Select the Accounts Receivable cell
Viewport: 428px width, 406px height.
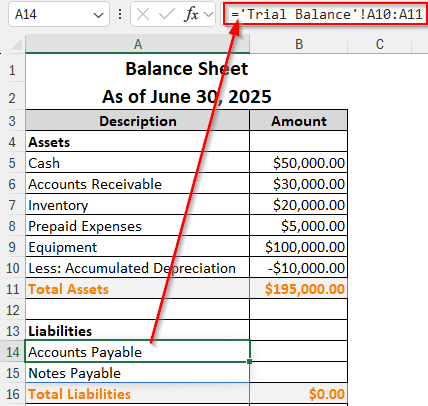tap(138, 184)
